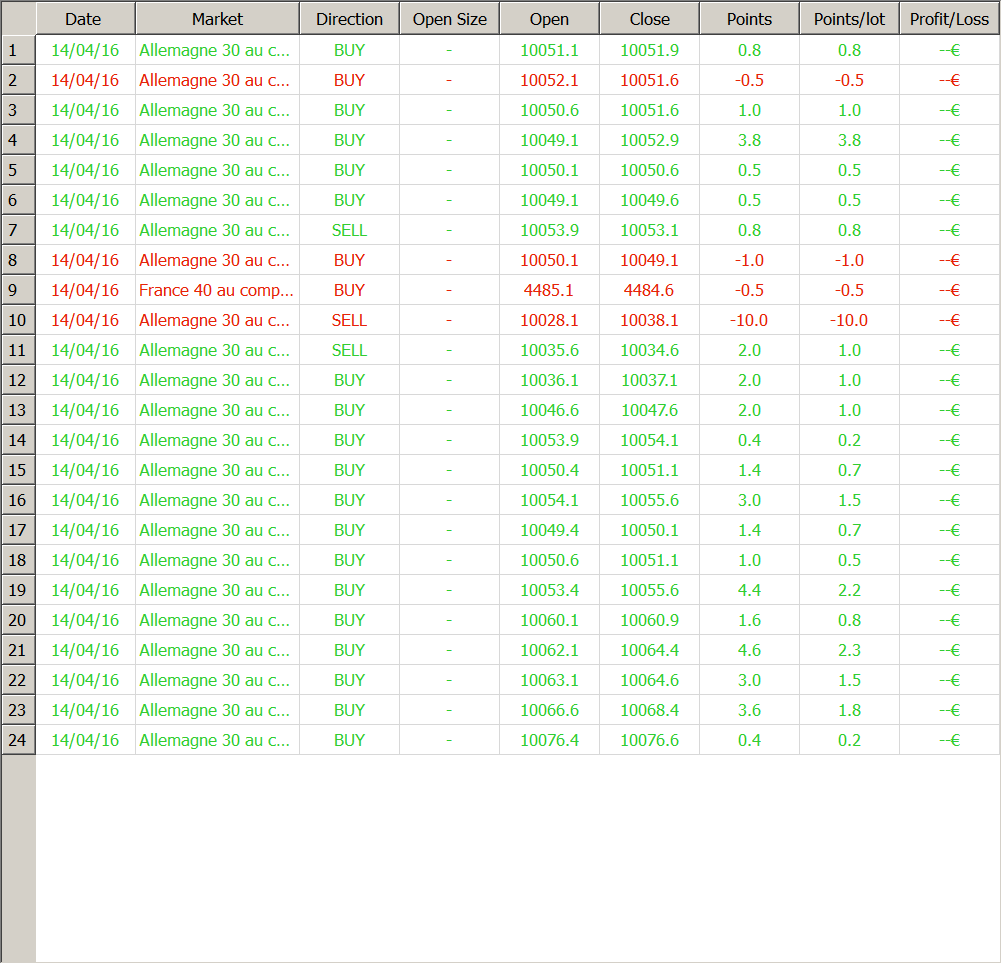The height and width of the screenshot is (964, 1002).
Task: Click open price 10051.1 in row 1
Action: point(550,50)
